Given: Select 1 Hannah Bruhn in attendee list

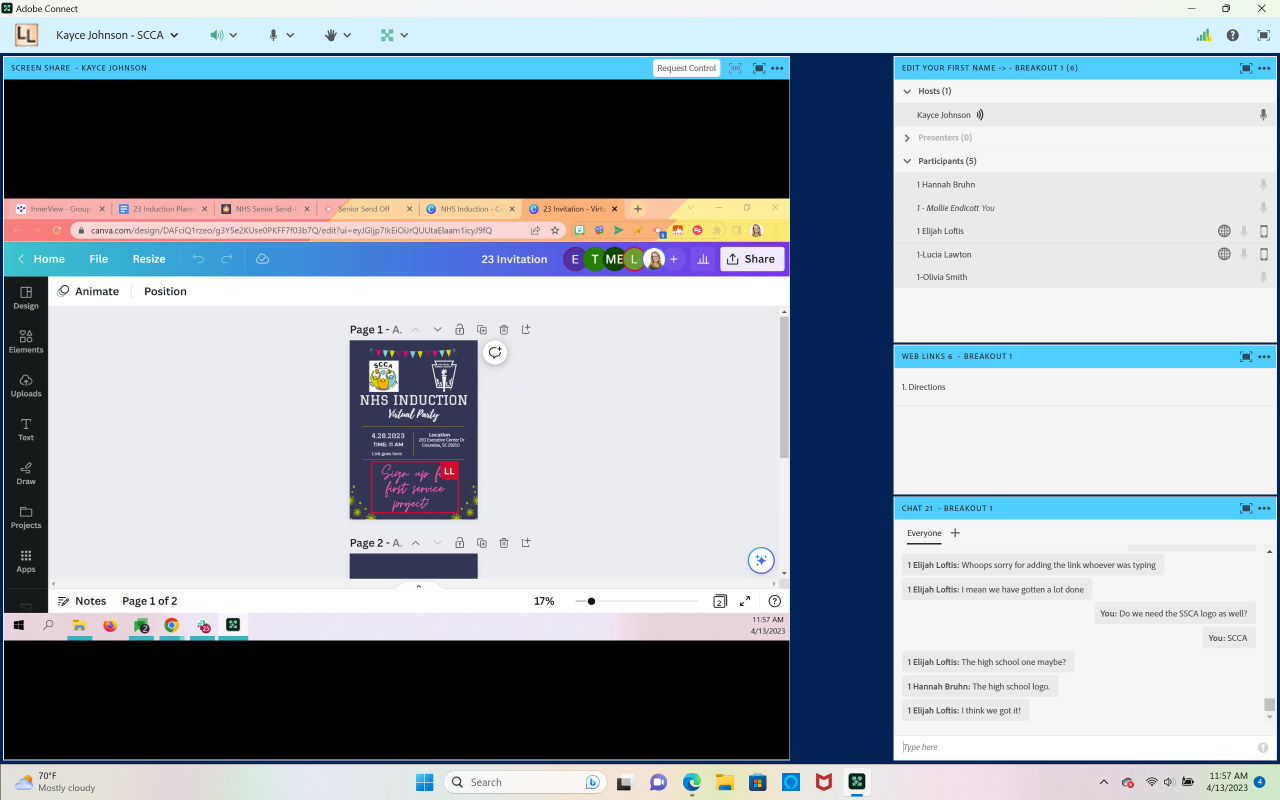Looking at the screenshot, I should pos(1085,185).
